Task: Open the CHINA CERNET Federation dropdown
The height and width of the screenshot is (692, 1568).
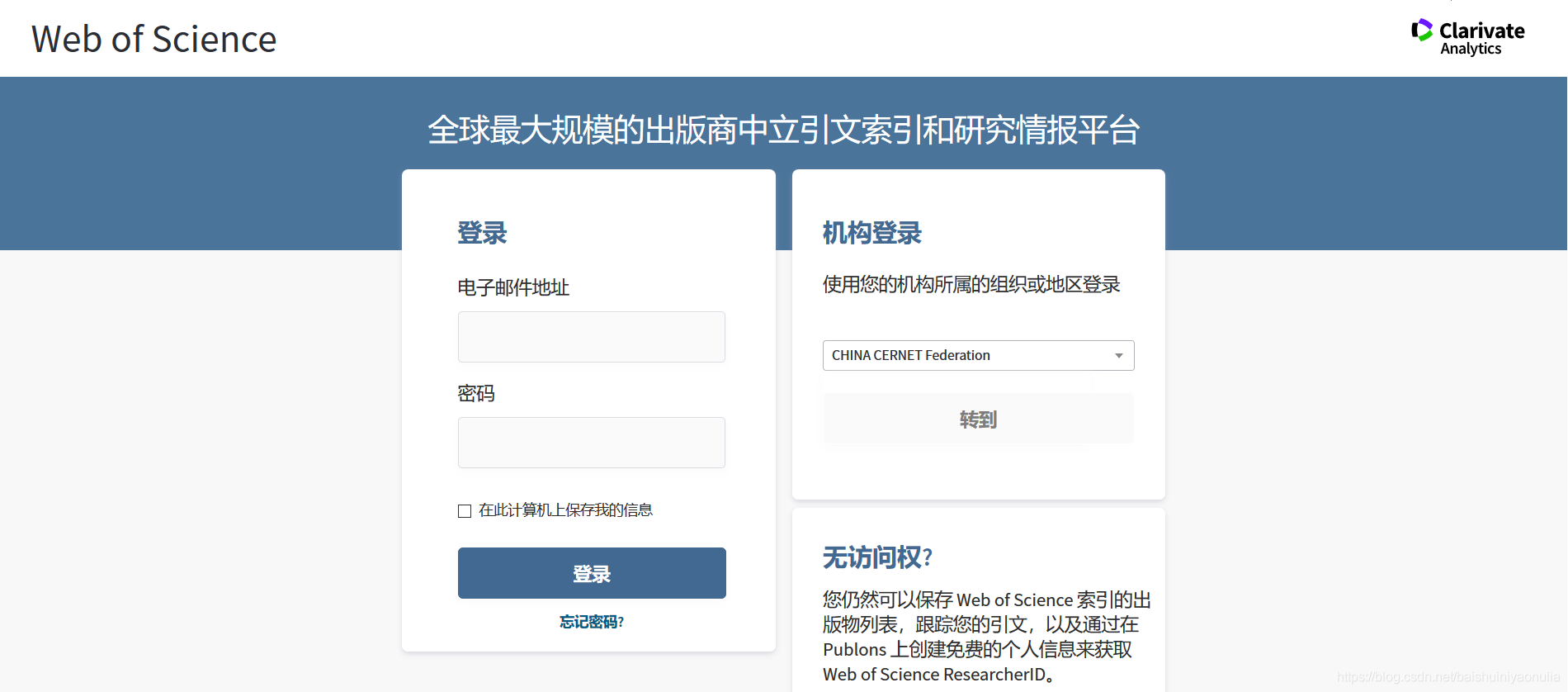Action: point(978,355)
